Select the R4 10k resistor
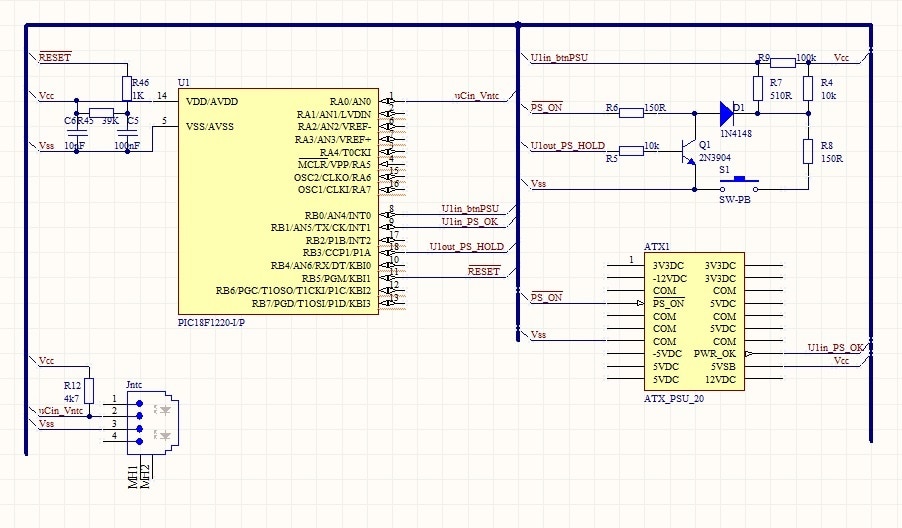The image size is (902, 528). [x=807, y=89]
